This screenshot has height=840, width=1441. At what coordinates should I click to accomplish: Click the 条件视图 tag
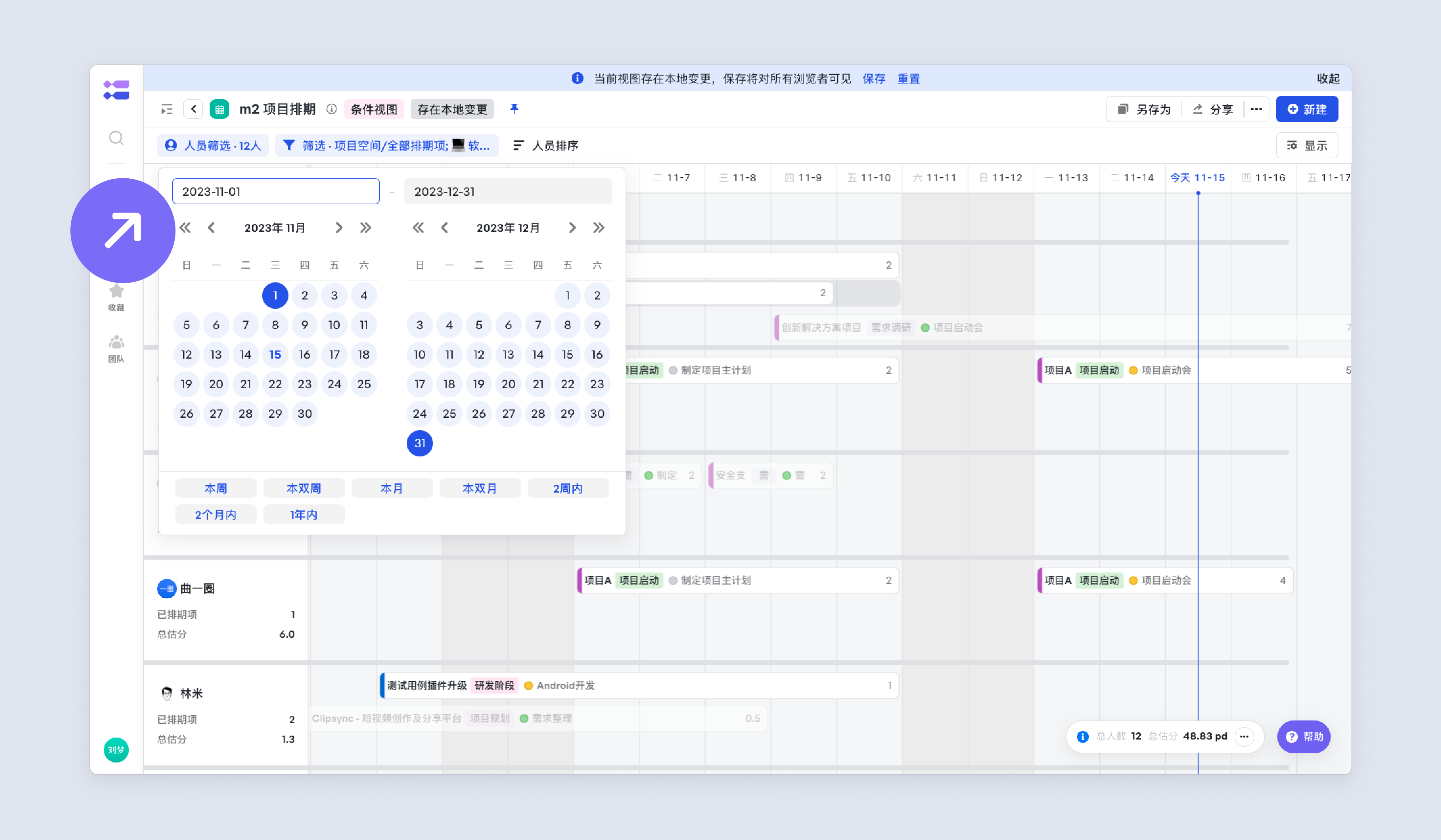pyautogui.click(x=374, y=109)
